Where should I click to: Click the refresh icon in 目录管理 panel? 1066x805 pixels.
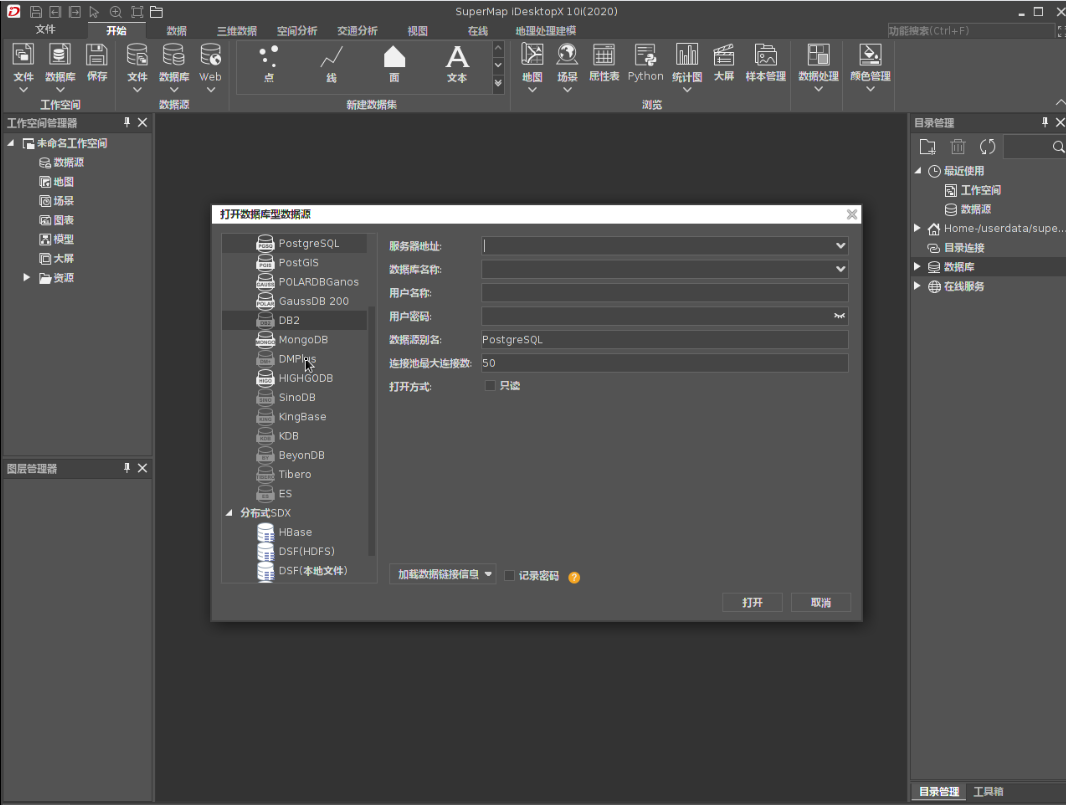[987, 146]
